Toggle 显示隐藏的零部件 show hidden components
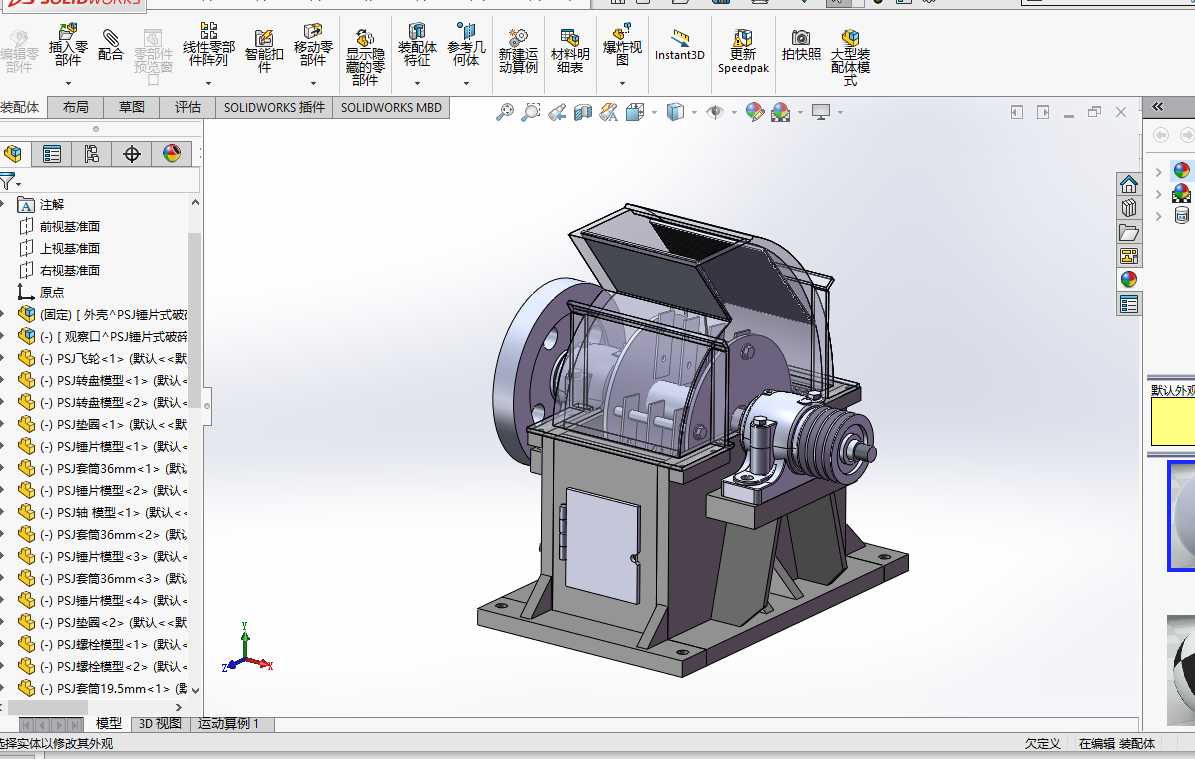 (x=365, y=40)
